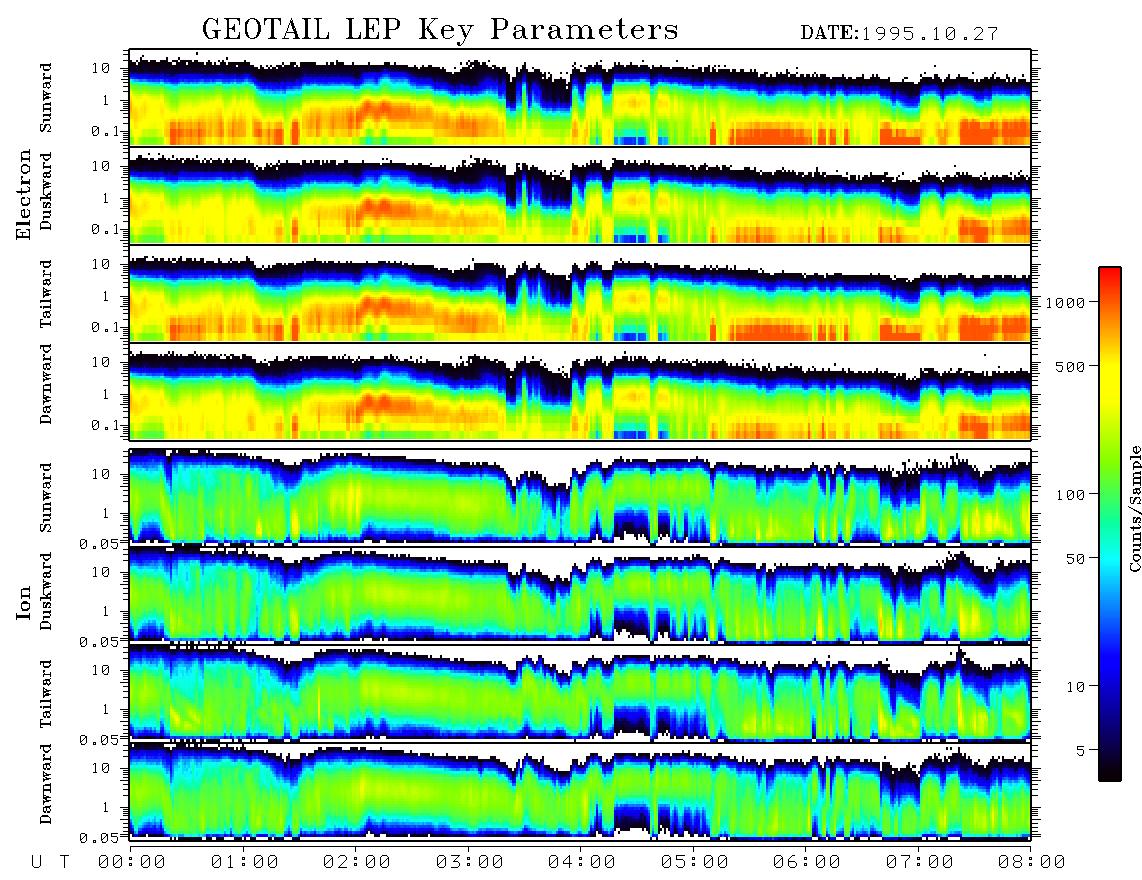Select the Ion Duskward panel label

click(46, 591)
